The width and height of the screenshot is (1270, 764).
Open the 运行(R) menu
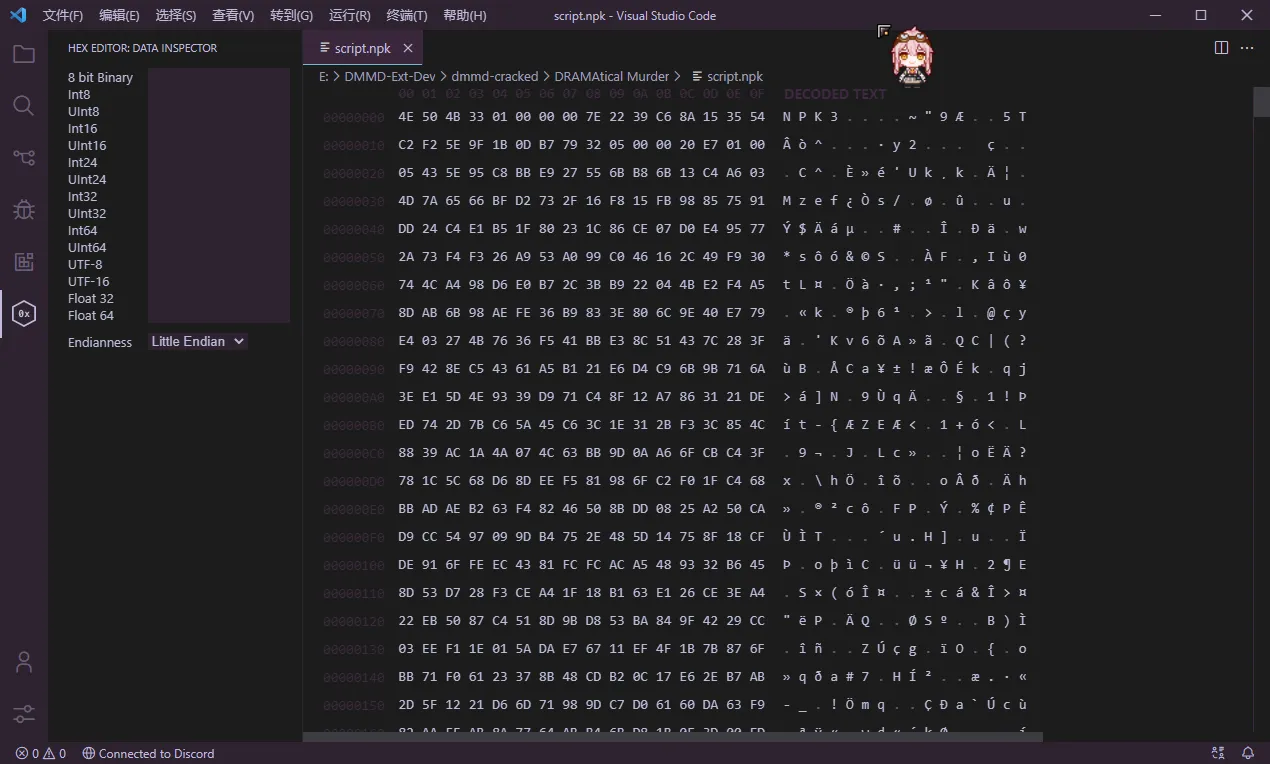[x=349, y=16]
